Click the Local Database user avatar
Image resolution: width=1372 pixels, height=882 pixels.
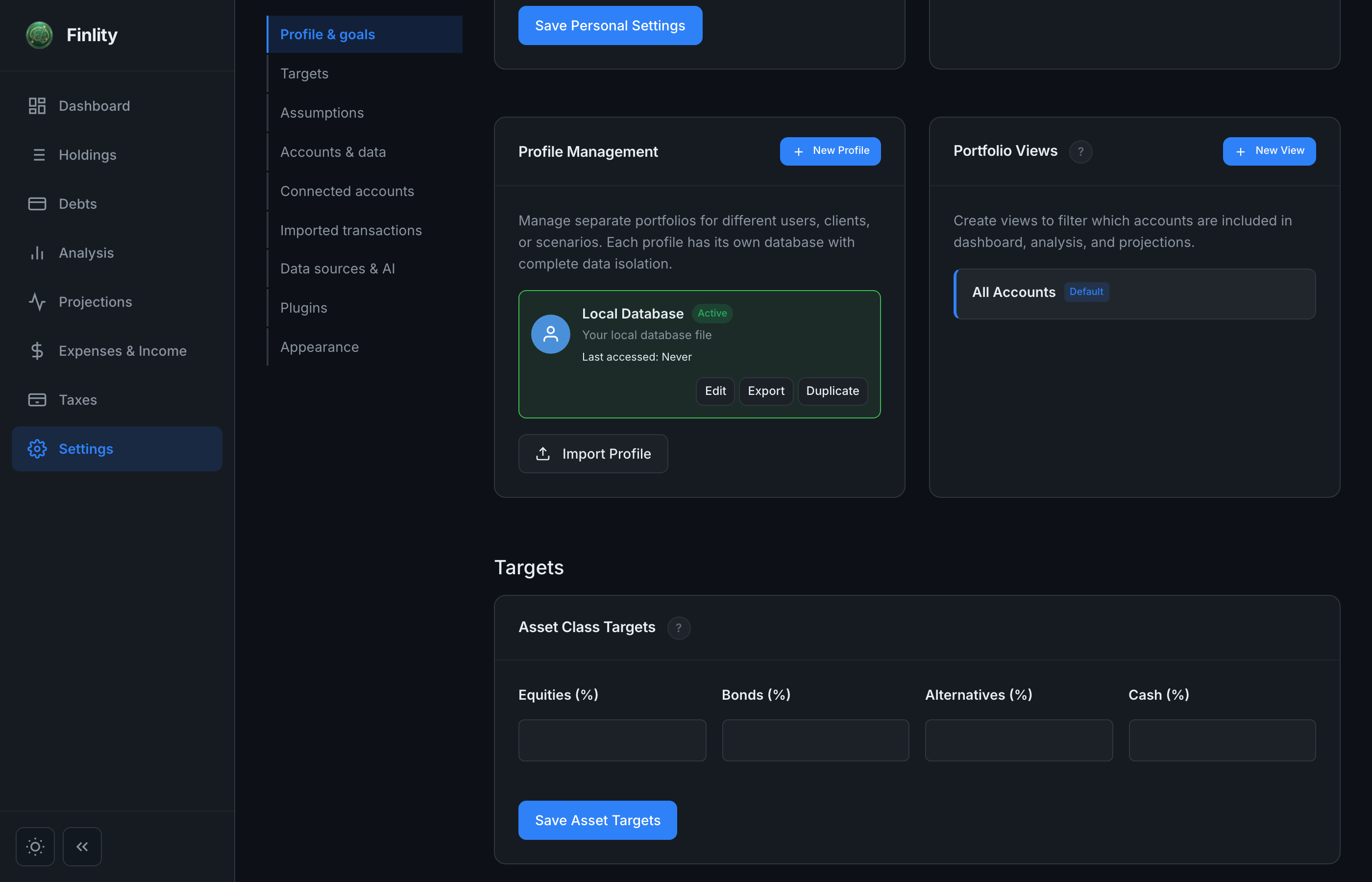point(550,334)
